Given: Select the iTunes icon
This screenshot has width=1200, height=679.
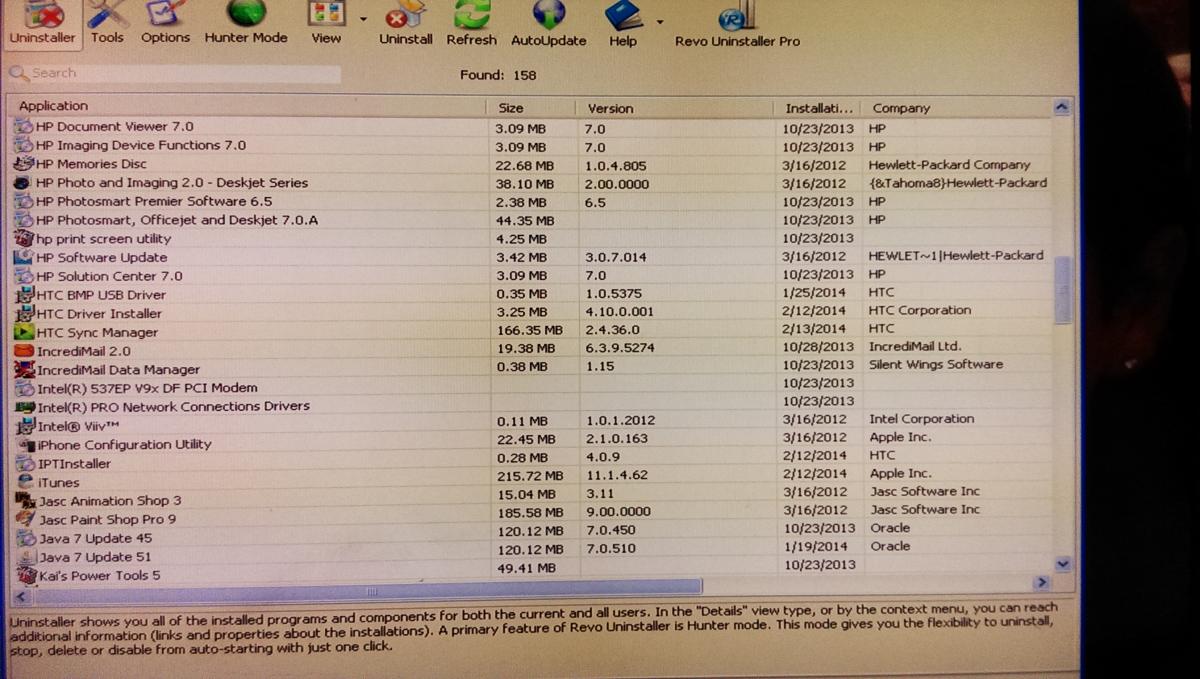Looking at the screenshot, I should [24, 482].
